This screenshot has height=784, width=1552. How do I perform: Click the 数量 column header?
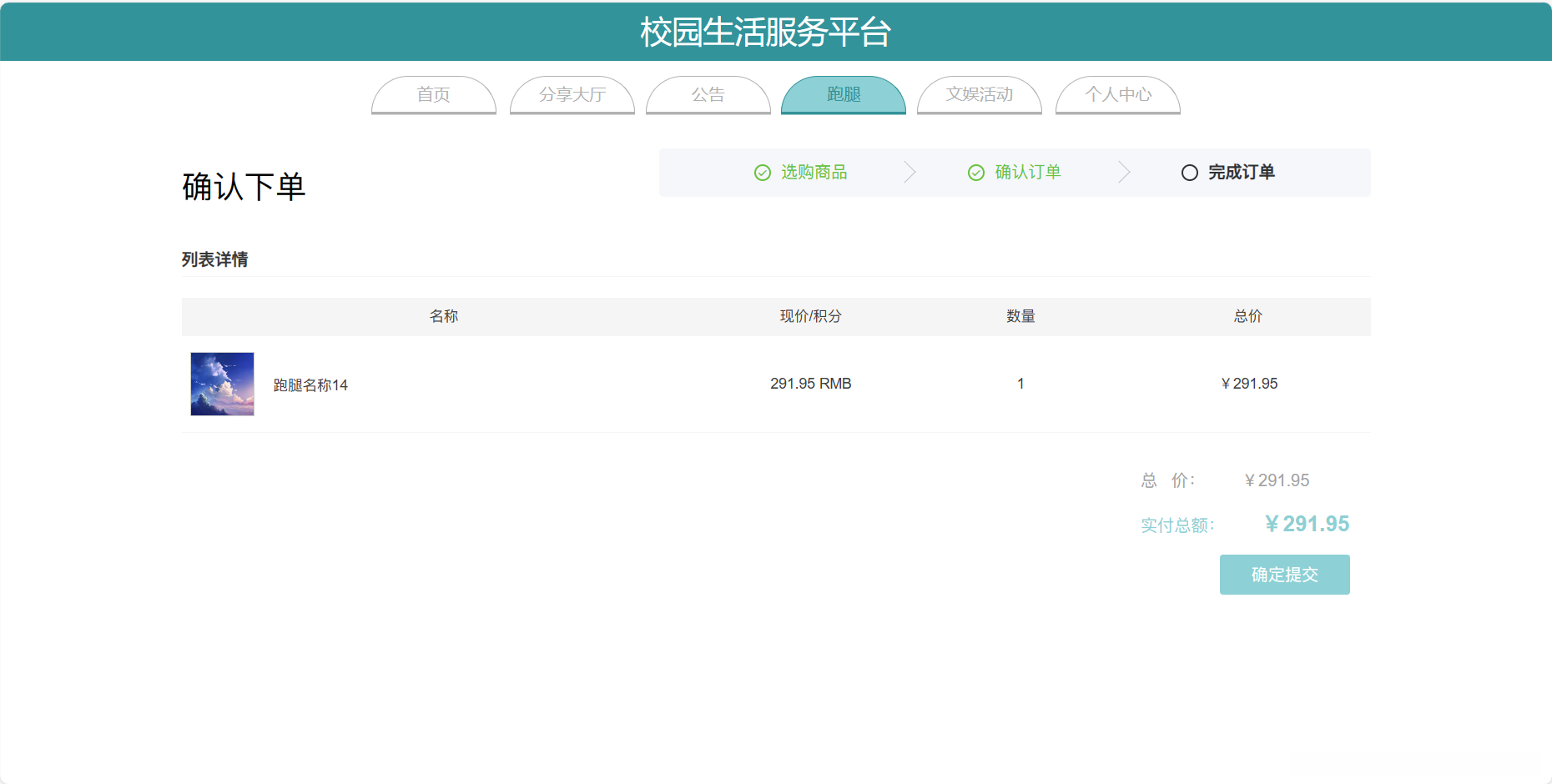tap(1020, 316)
